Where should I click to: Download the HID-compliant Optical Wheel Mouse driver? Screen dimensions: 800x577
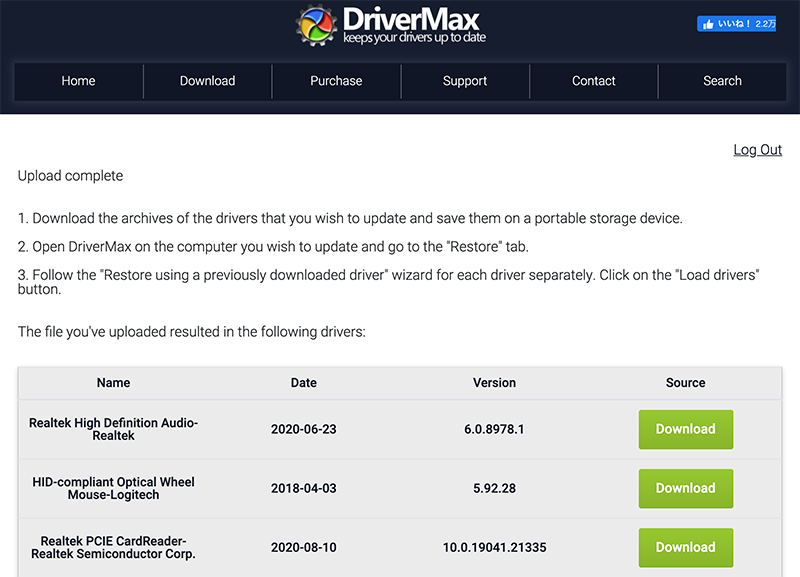[685, 488]
